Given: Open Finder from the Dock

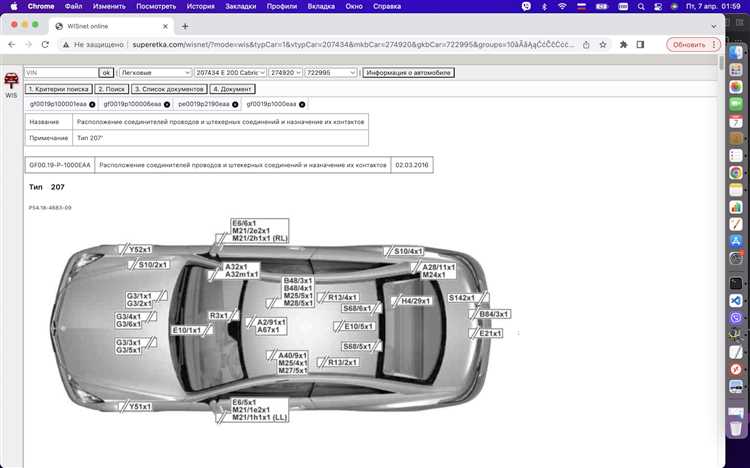Looking at the screenshot, I should [x=736, y=52].
